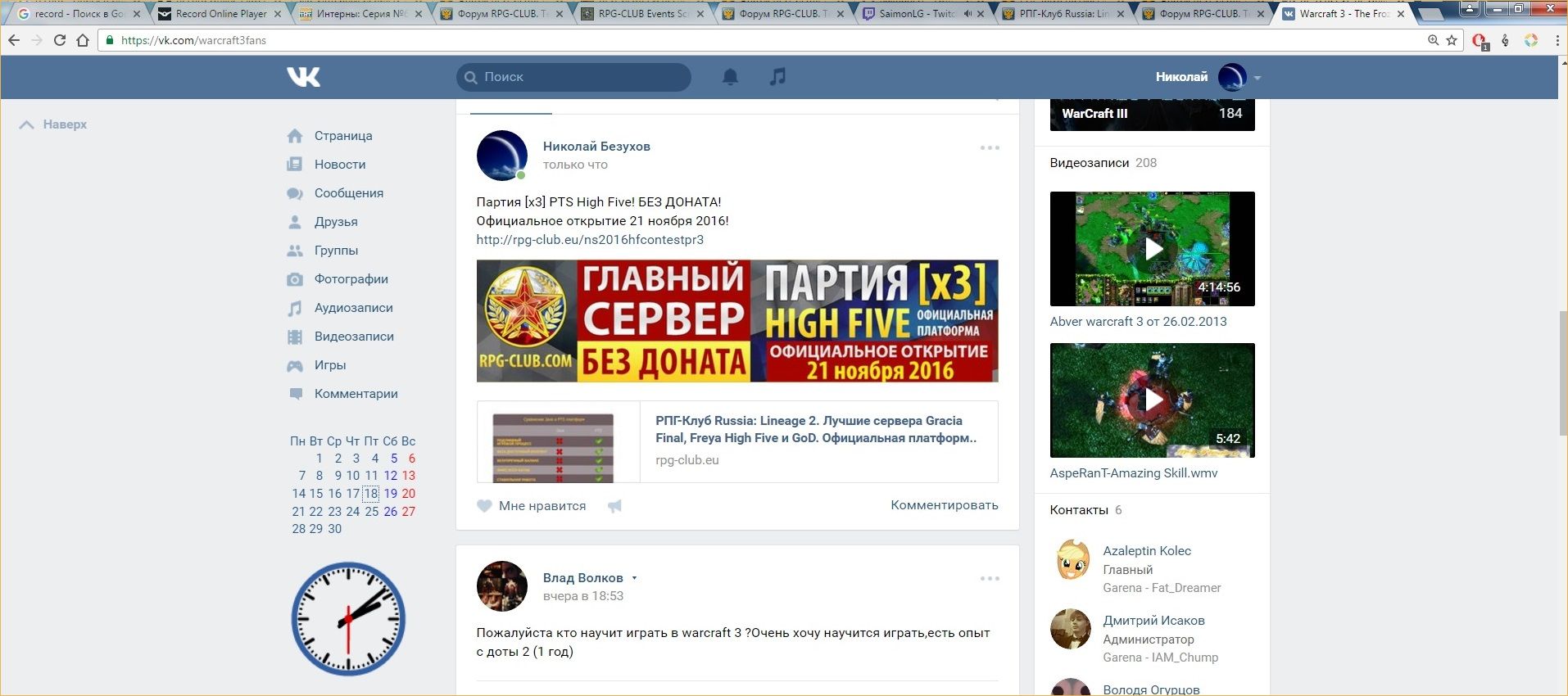Viewport: 1568px width, 696px height.
Task: Click the Друзья person icon
Action: pyautogui.click(x=295, y=222)
